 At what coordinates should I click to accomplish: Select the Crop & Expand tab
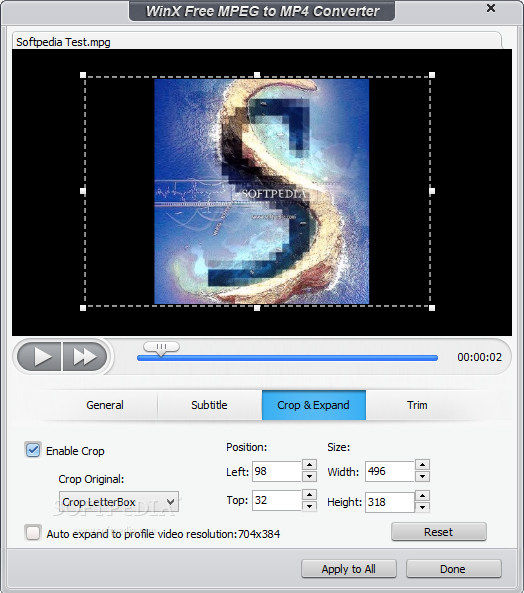pos(313,405)
